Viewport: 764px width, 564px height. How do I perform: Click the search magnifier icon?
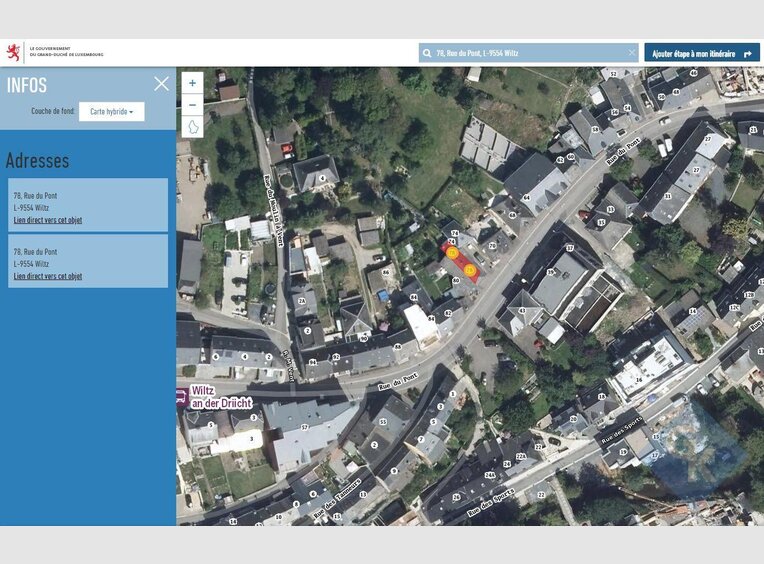[x=427, y=53]
